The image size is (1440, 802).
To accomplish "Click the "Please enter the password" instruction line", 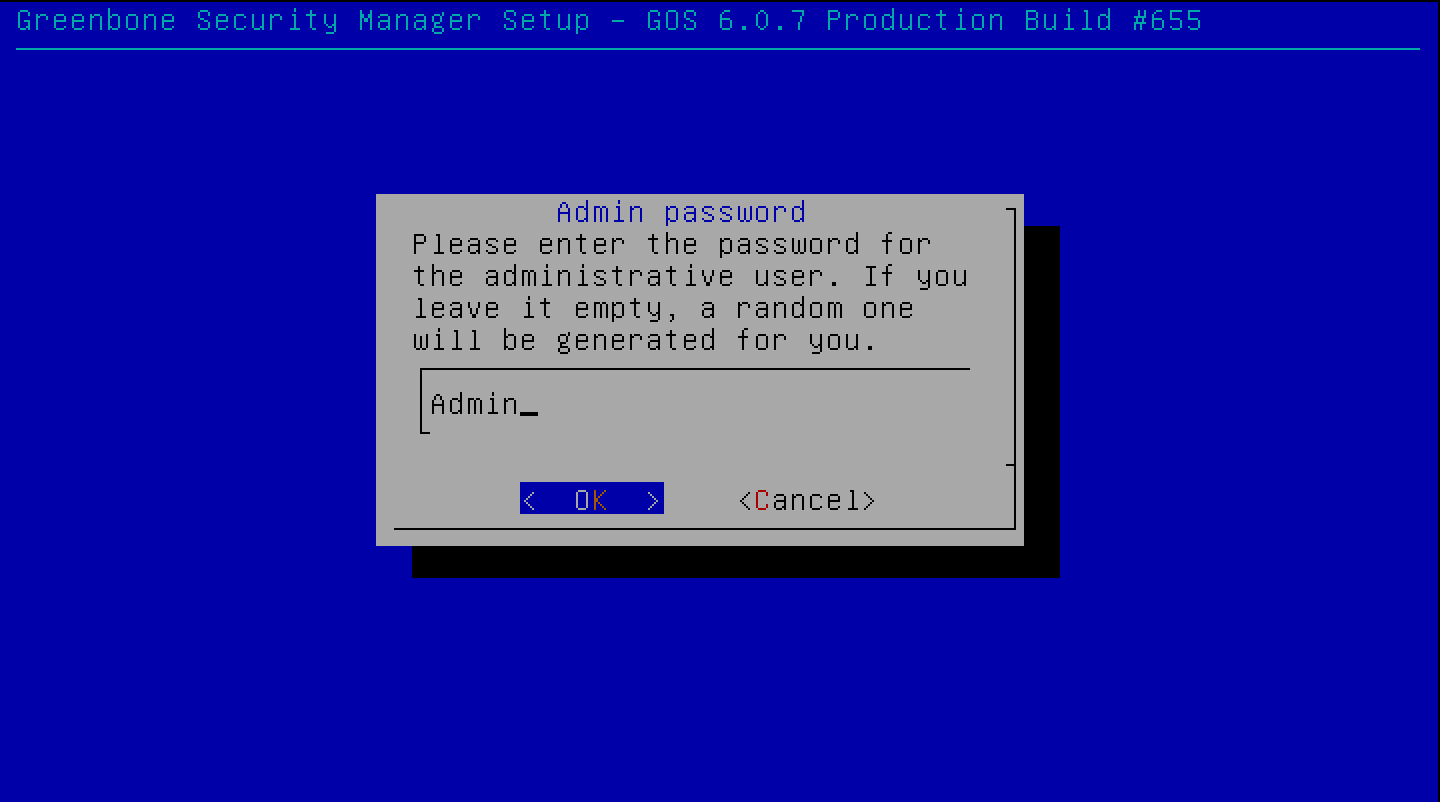I will (x=672, y=244).
